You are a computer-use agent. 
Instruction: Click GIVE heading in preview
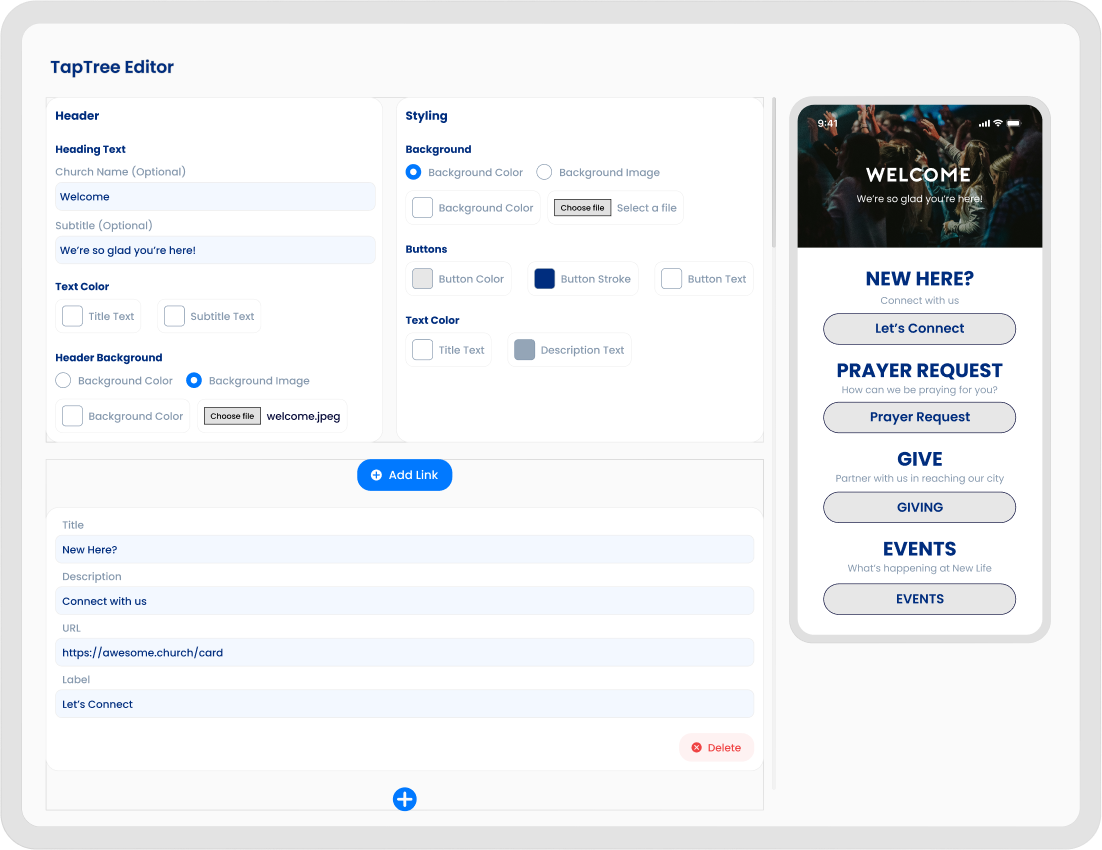[919, 459]
